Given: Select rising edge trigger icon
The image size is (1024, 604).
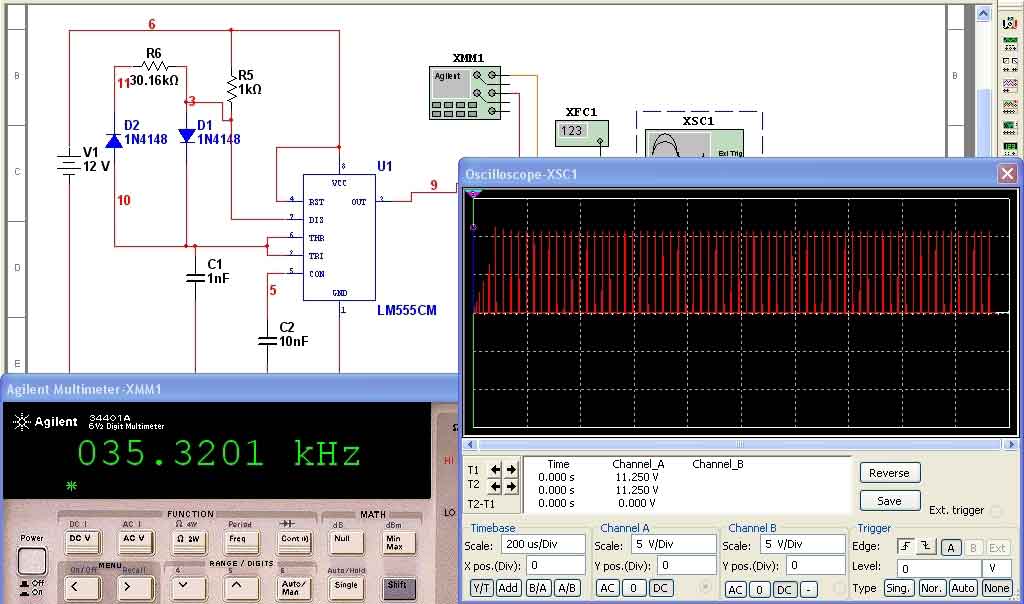Looking at the screenshot, I should click(906, 547).
